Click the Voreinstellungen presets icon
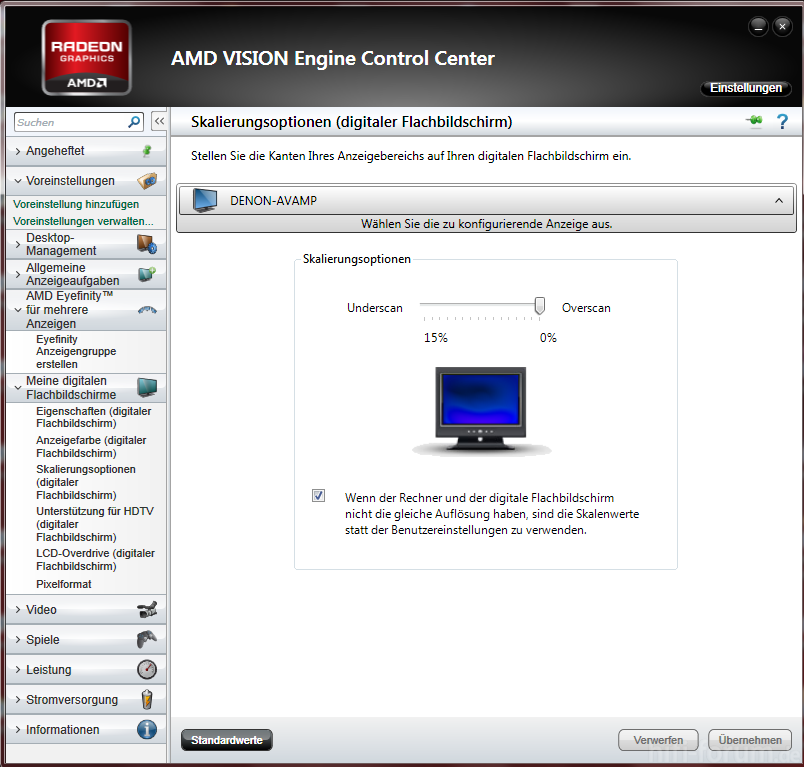Viewport: 804px width, 767px height. point(147,180)
